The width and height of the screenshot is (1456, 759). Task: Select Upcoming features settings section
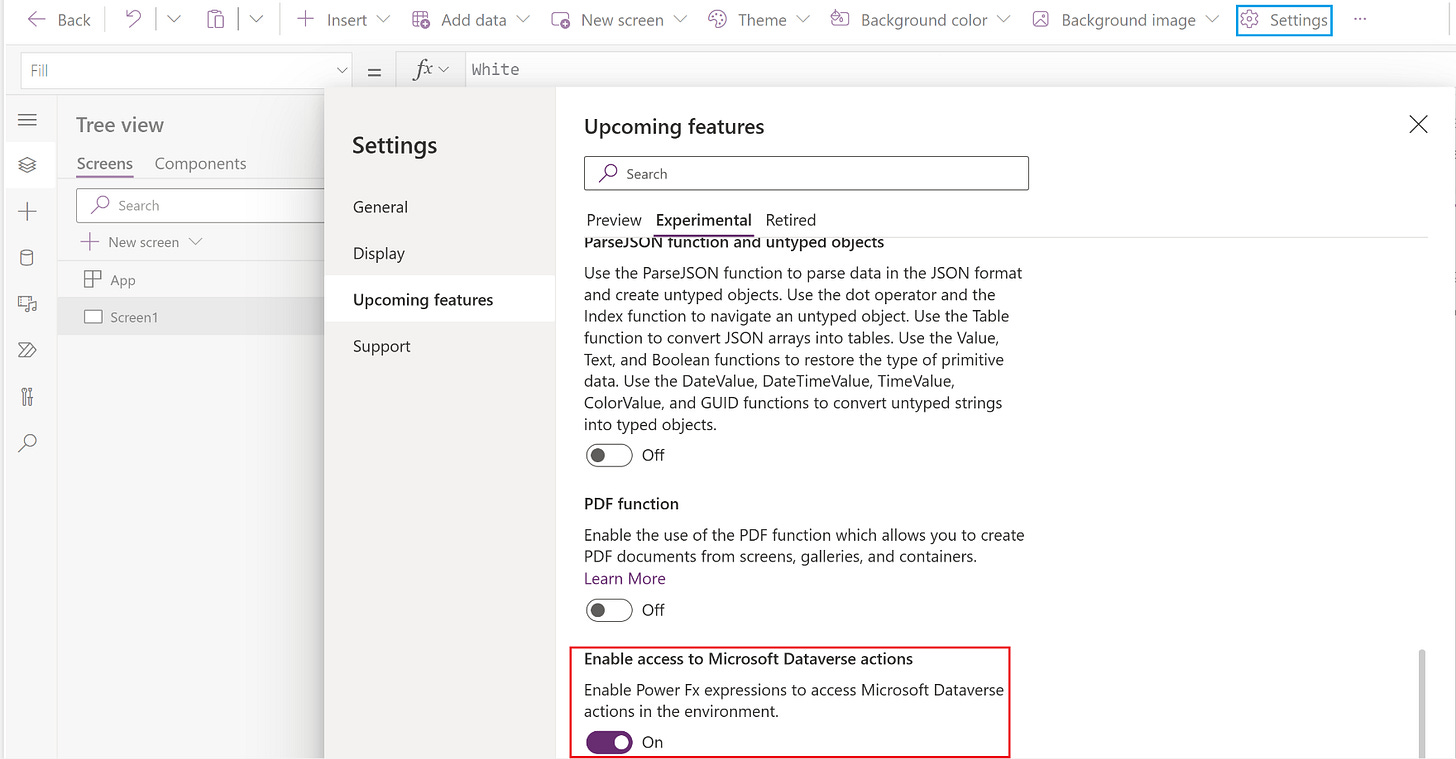click(x=440, y=299)
